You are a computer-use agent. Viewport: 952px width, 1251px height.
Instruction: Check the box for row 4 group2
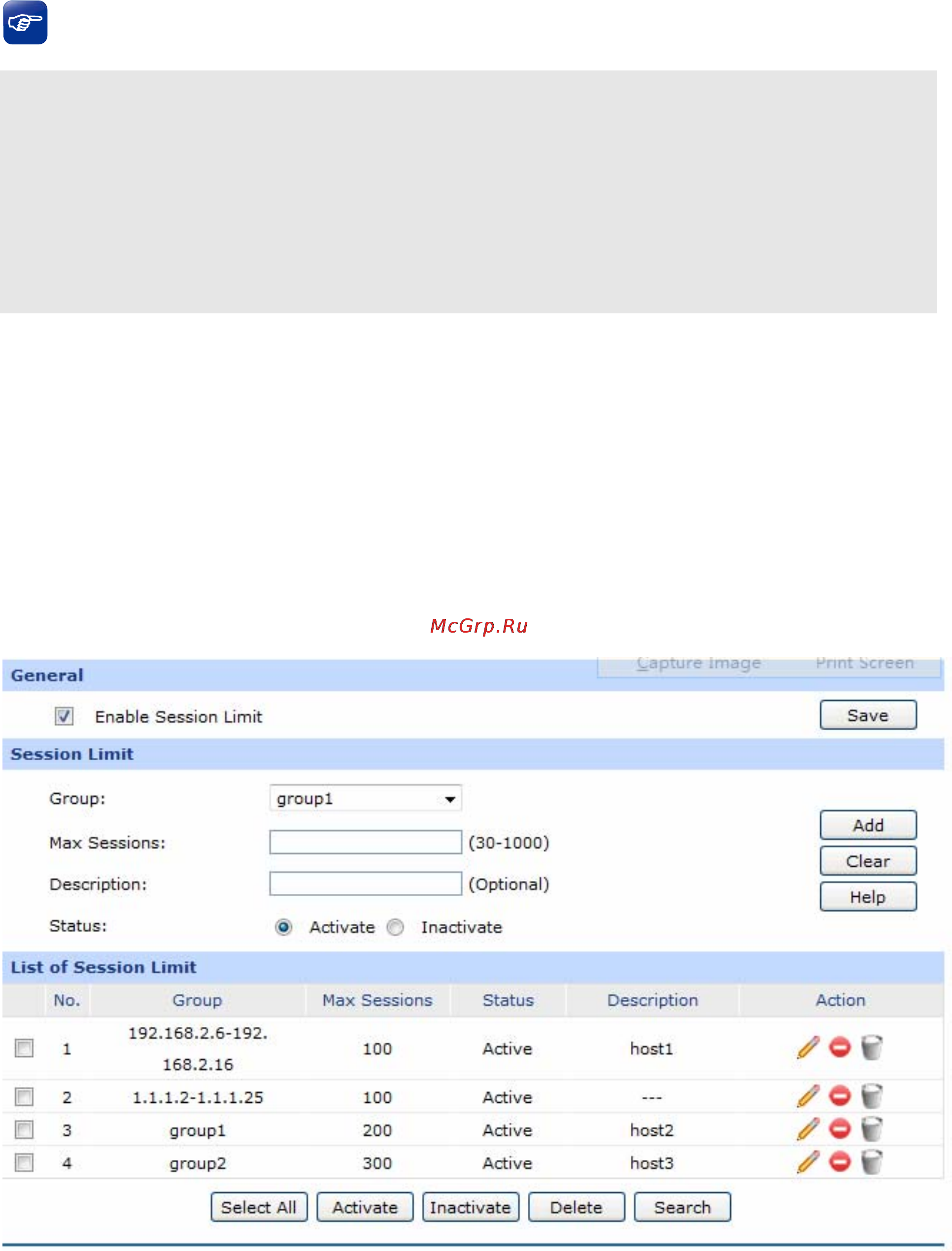(x=24, y=1163)
